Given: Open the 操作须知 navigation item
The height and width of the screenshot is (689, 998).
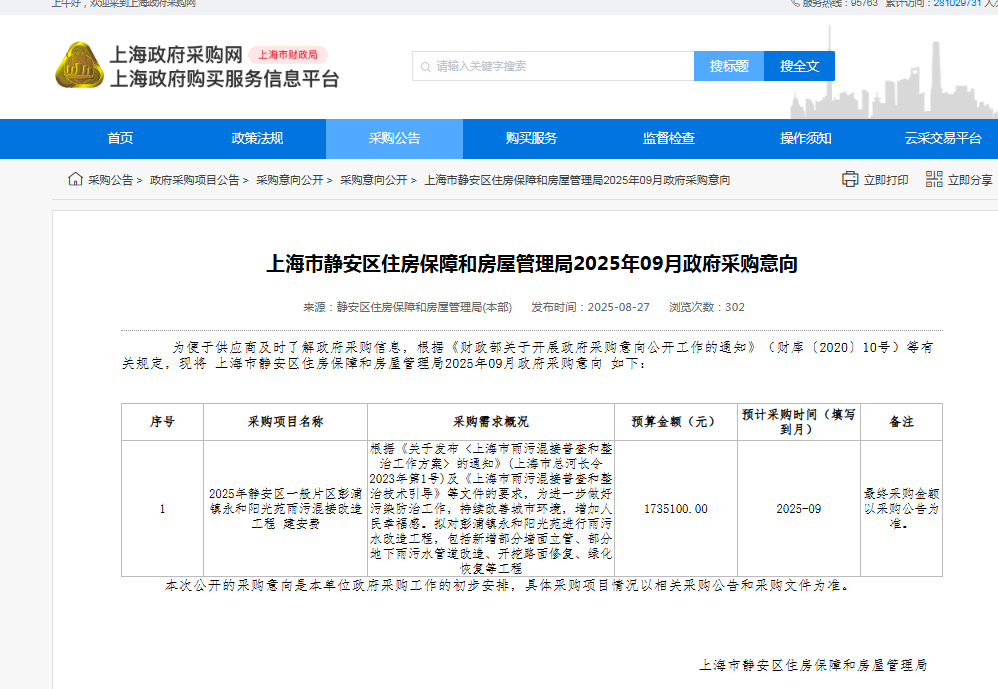Looking at the screenshot, I should [805, 139].
